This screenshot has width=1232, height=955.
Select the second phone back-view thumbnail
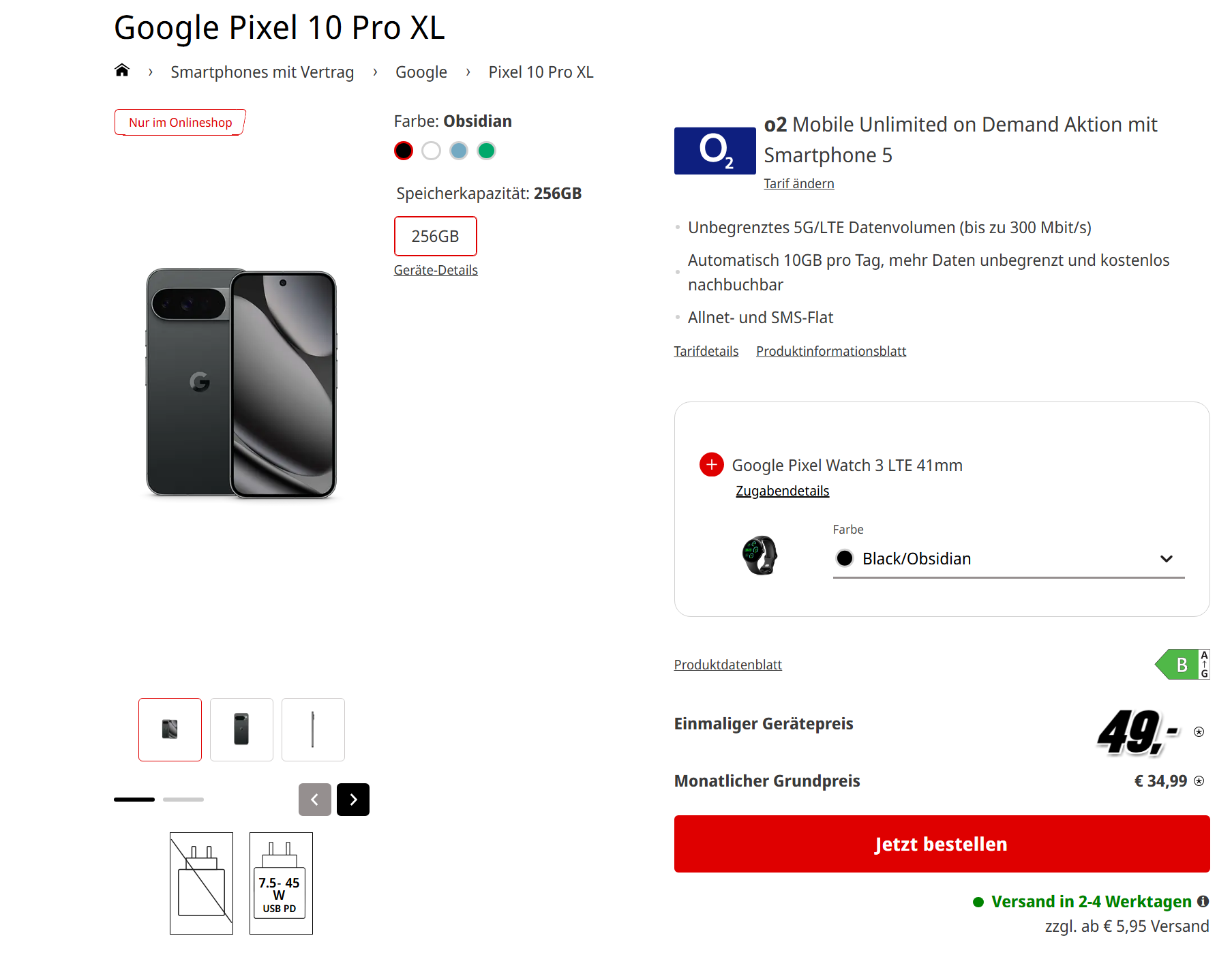tap(241, 729)
